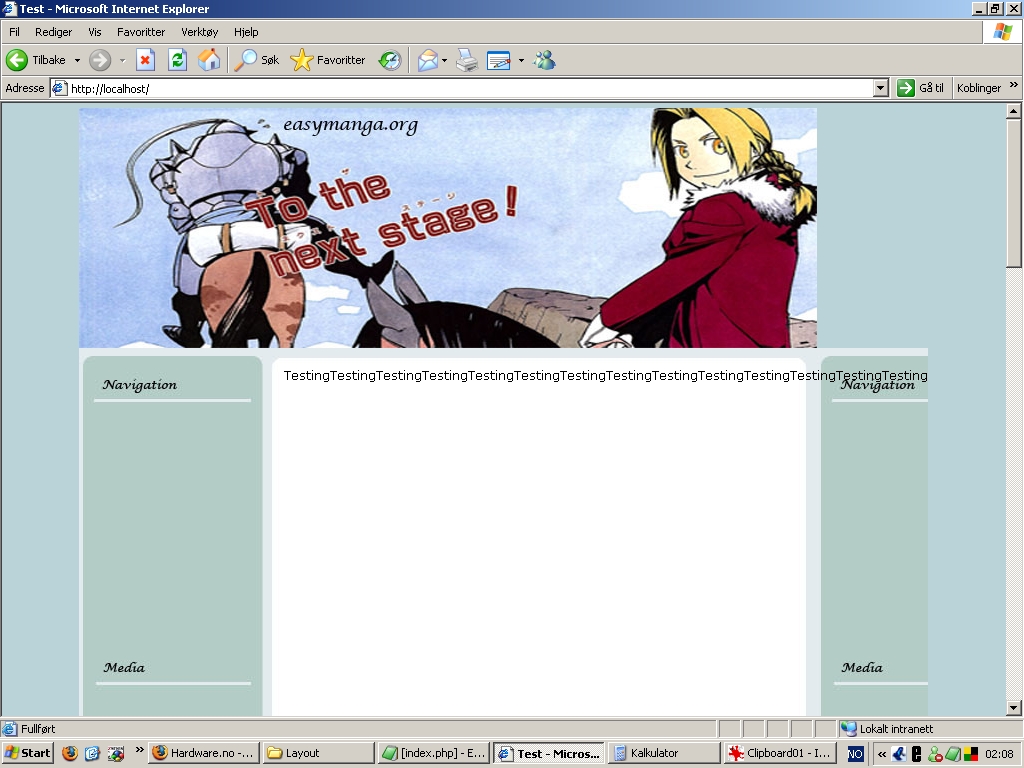Screen dimensions: 1024x768
Task: Open the Favoritter star in toolbar
Action: (327, 60)
